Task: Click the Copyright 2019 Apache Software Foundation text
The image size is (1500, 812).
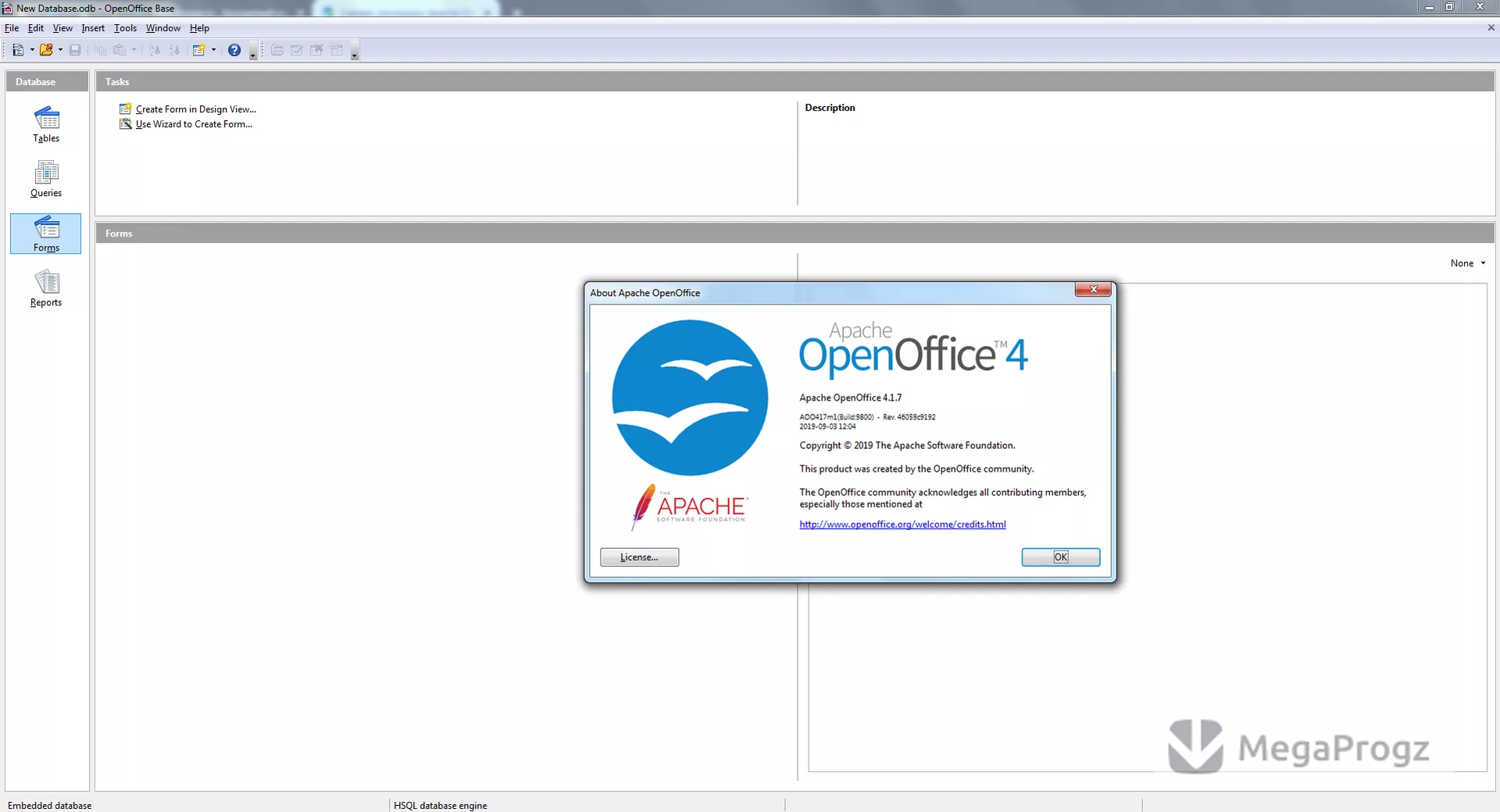Action: pyautogui.click(x=907, y=445)
